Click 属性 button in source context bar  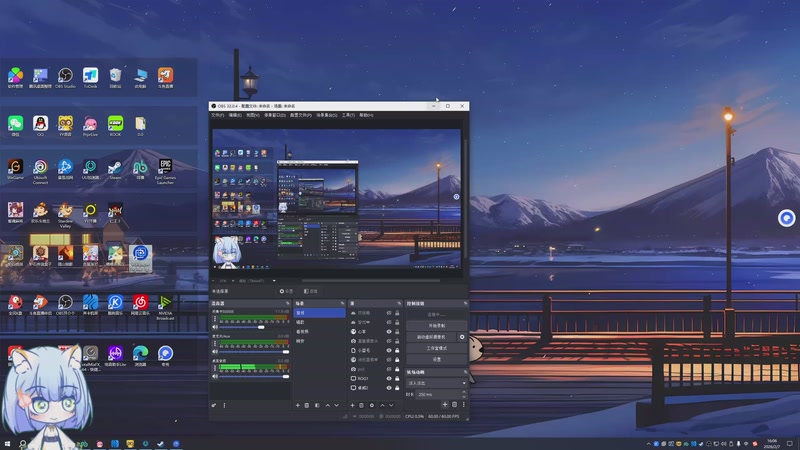point(286,291)
